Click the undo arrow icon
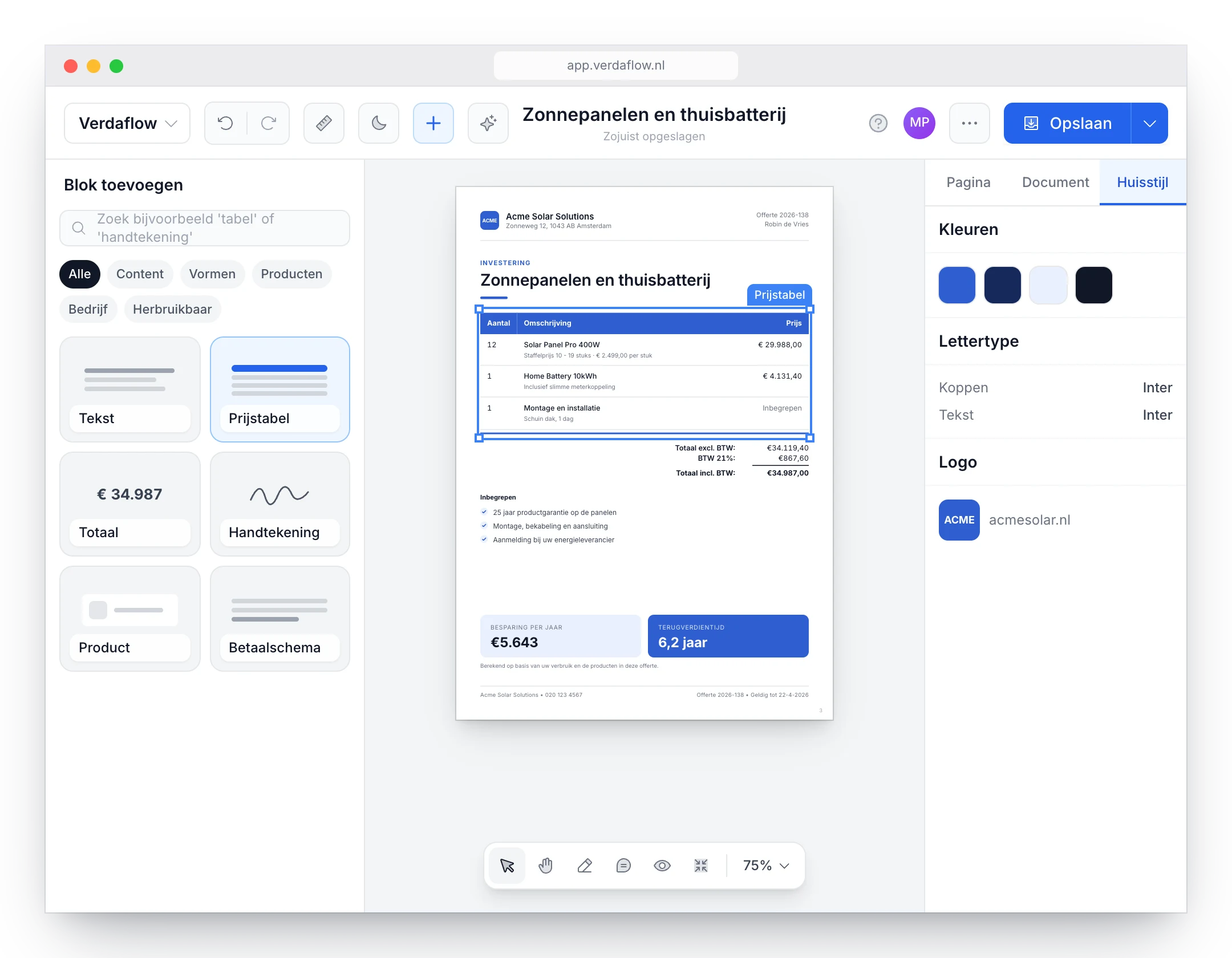The height and width of the screenshot is (958, 1232). pos(226,123)
